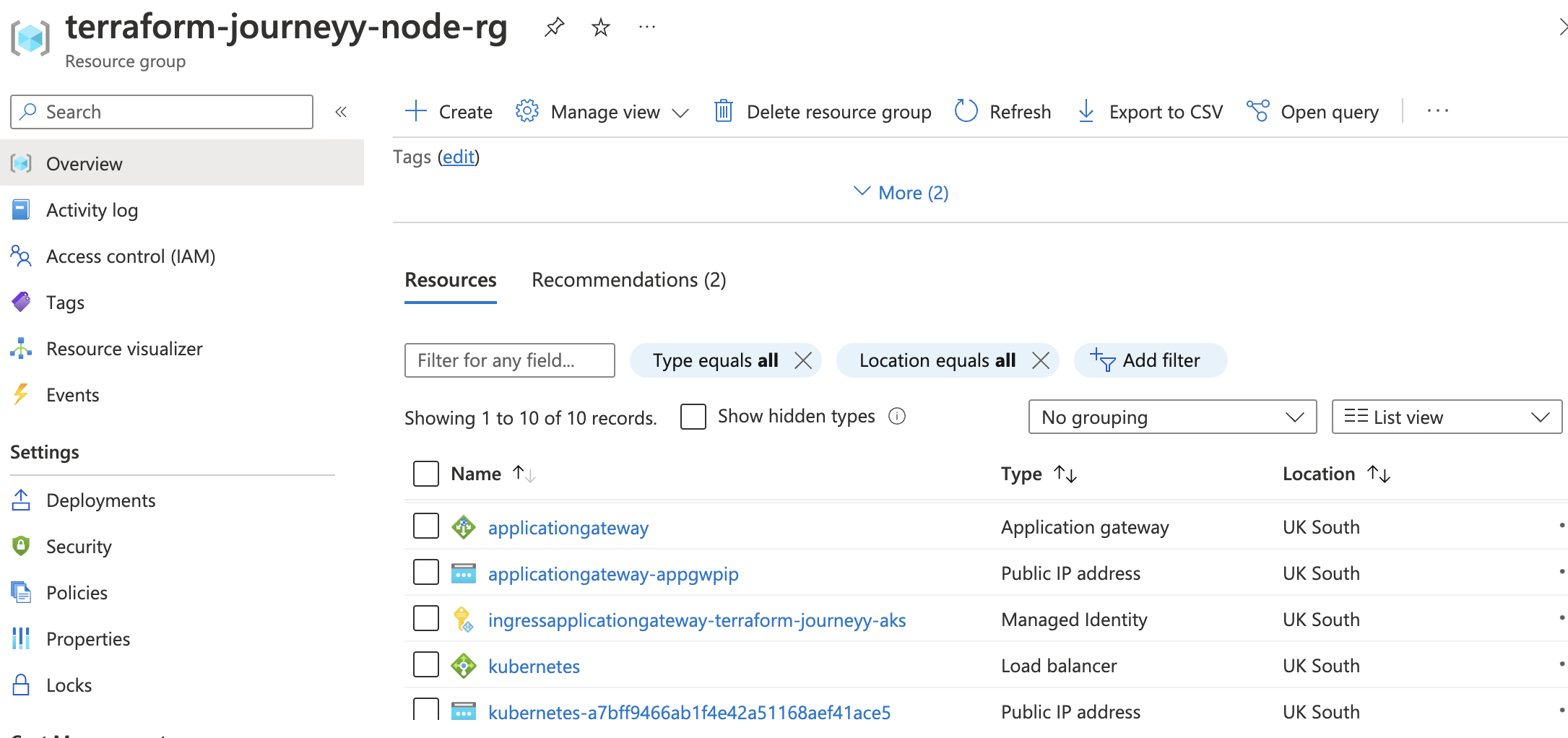Pin the resource group to dashboard
Screen dimensions: 1568x738
(x=554, y=27)
